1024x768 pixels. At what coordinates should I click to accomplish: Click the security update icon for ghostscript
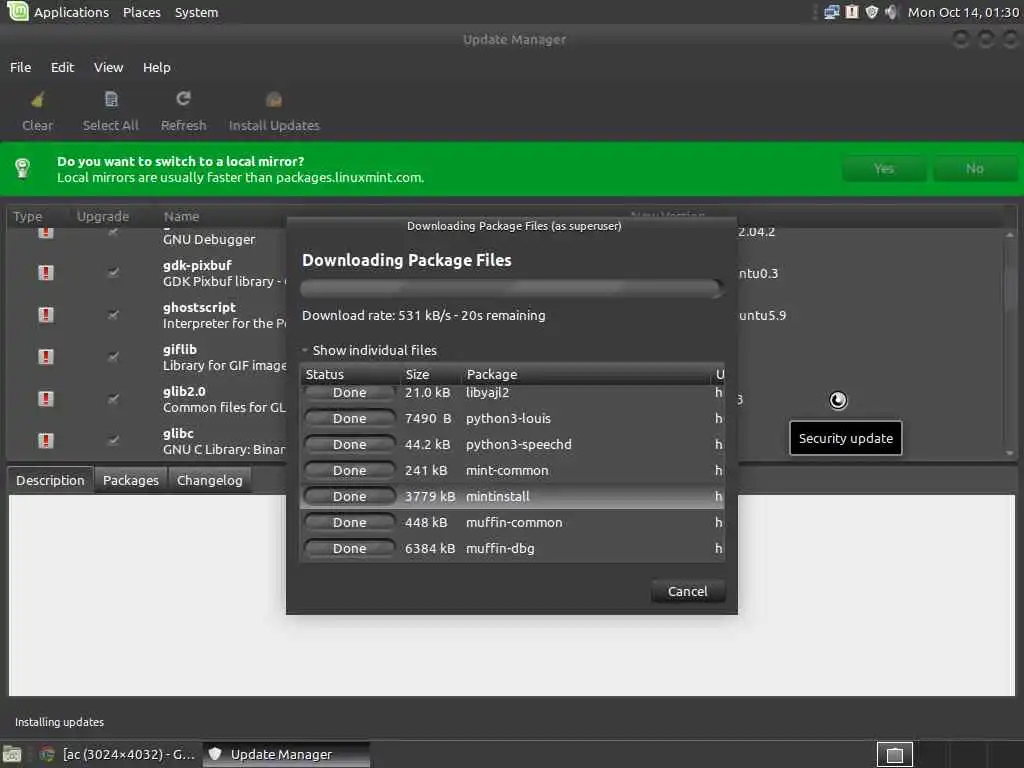coord(46,315)
